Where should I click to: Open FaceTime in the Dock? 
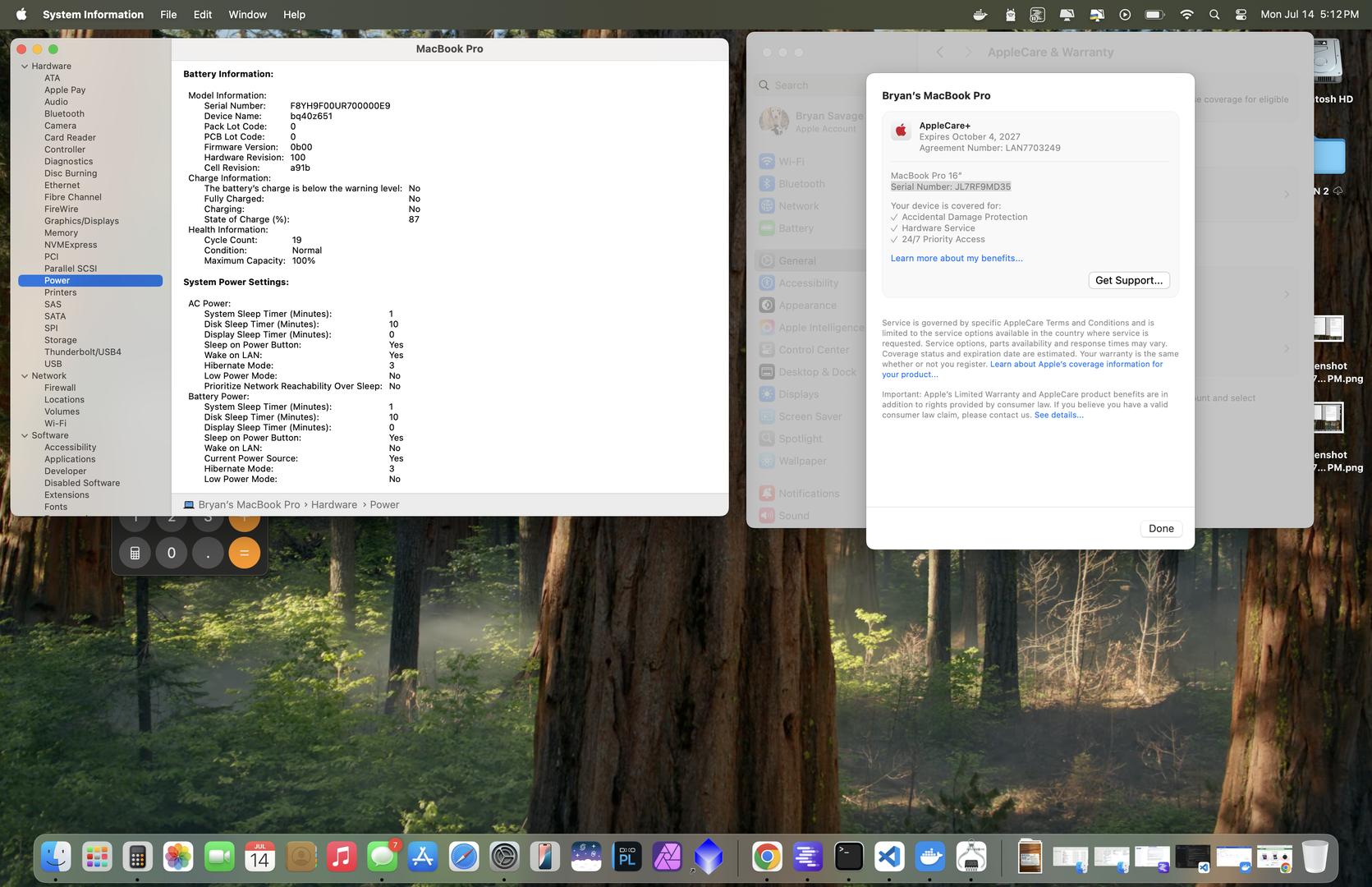coord(219,857)
